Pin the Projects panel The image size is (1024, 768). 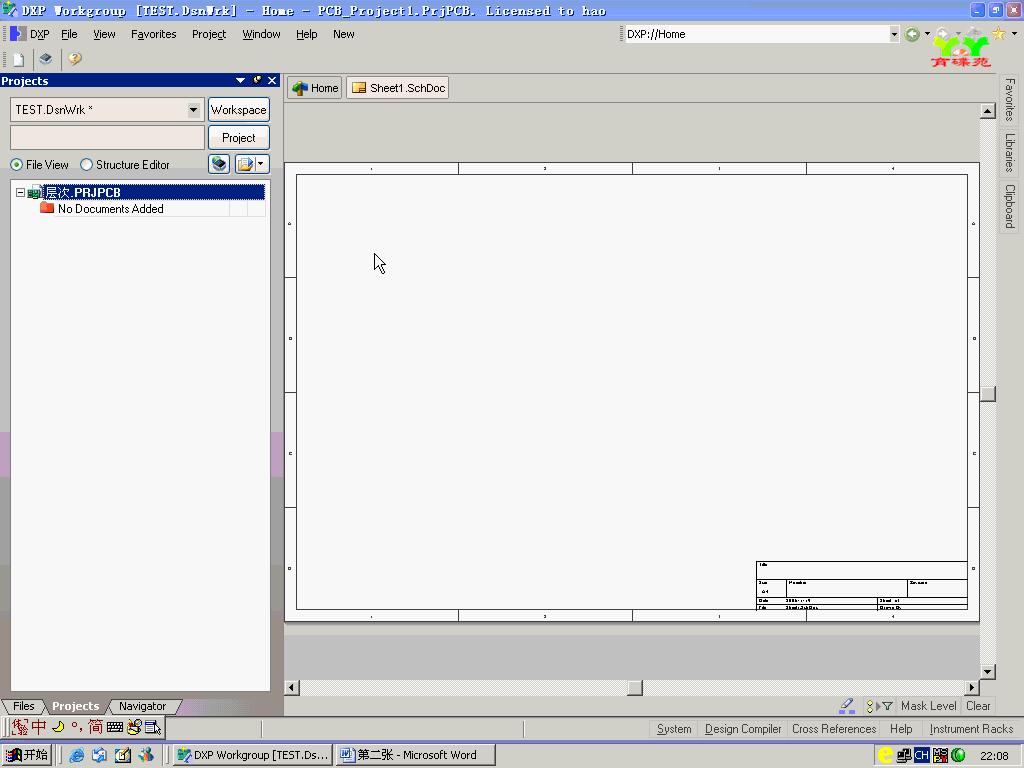[x=257, y=80]
